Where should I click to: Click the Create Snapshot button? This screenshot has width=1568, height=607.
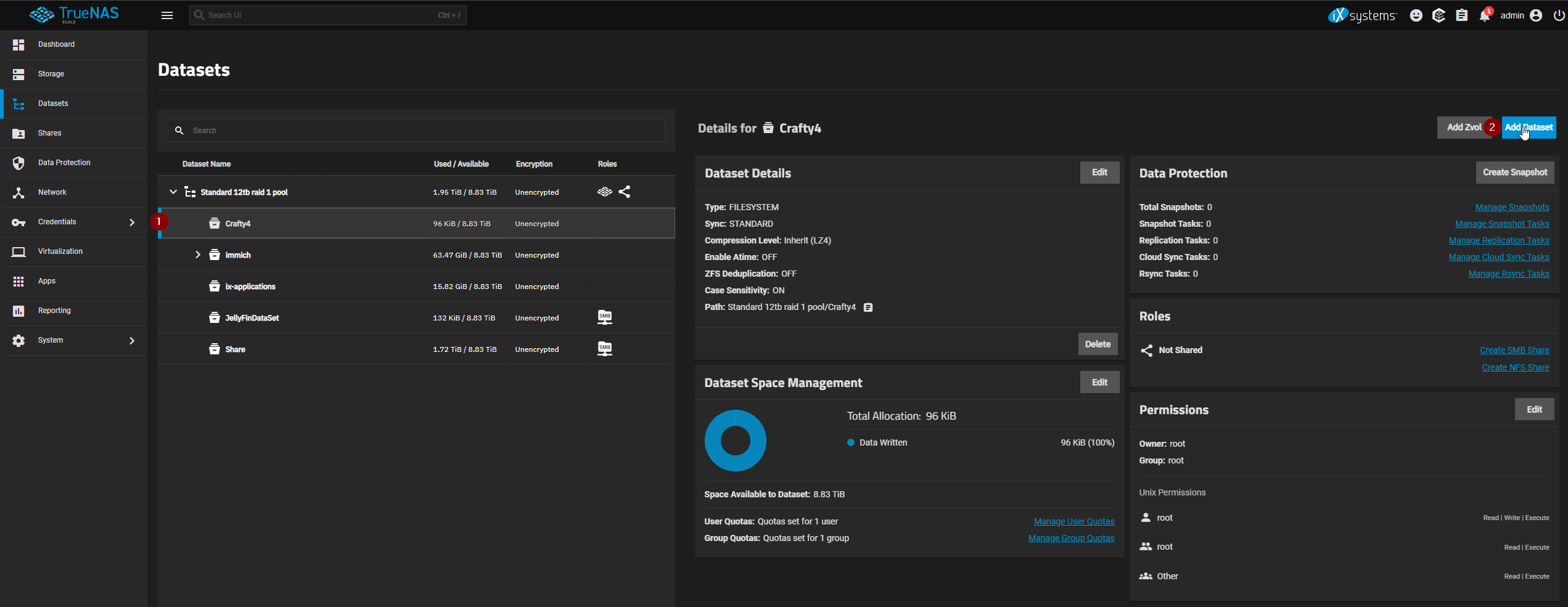1514,173
